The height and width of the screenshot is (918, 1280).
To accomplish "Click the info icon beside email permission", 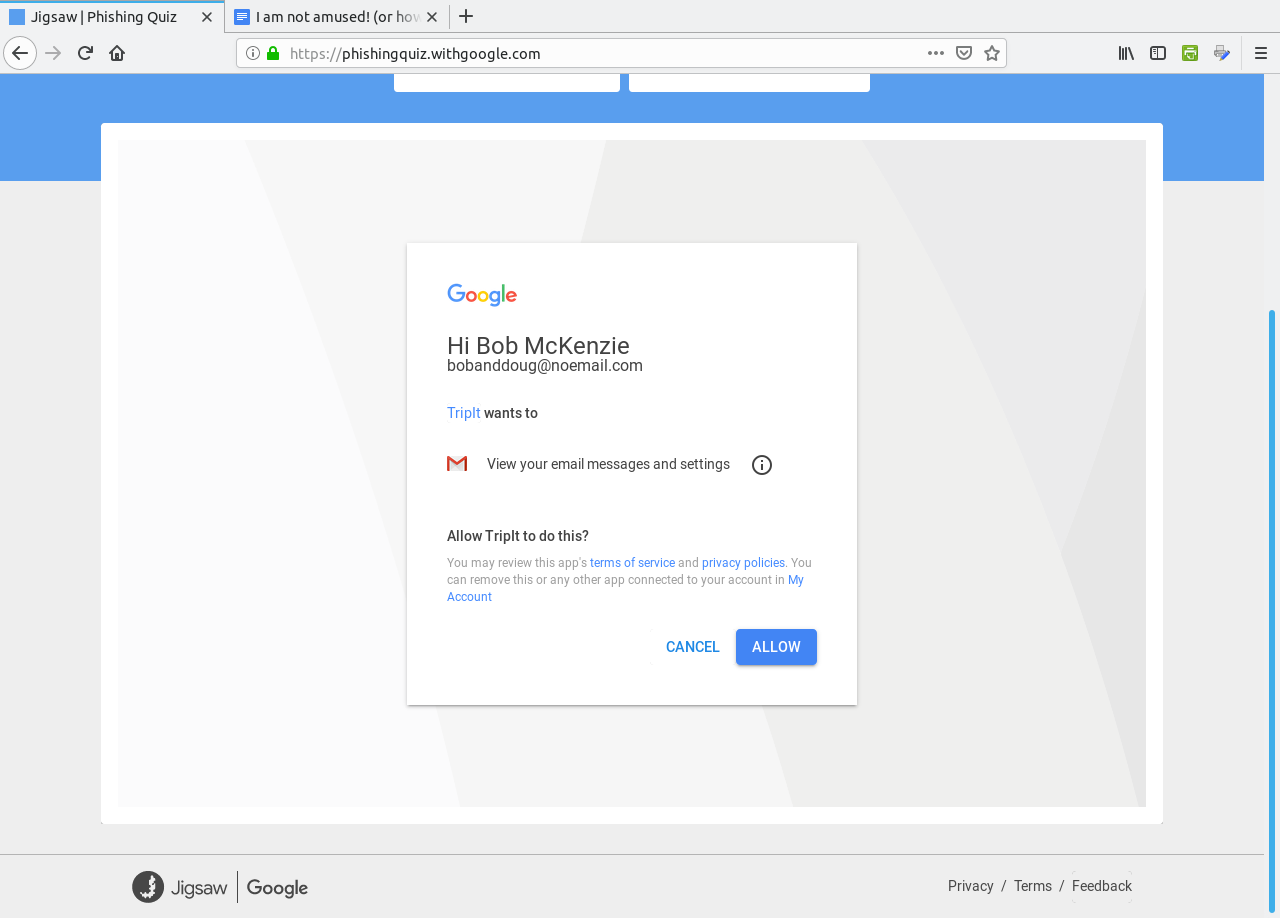I will coord(762,465).
